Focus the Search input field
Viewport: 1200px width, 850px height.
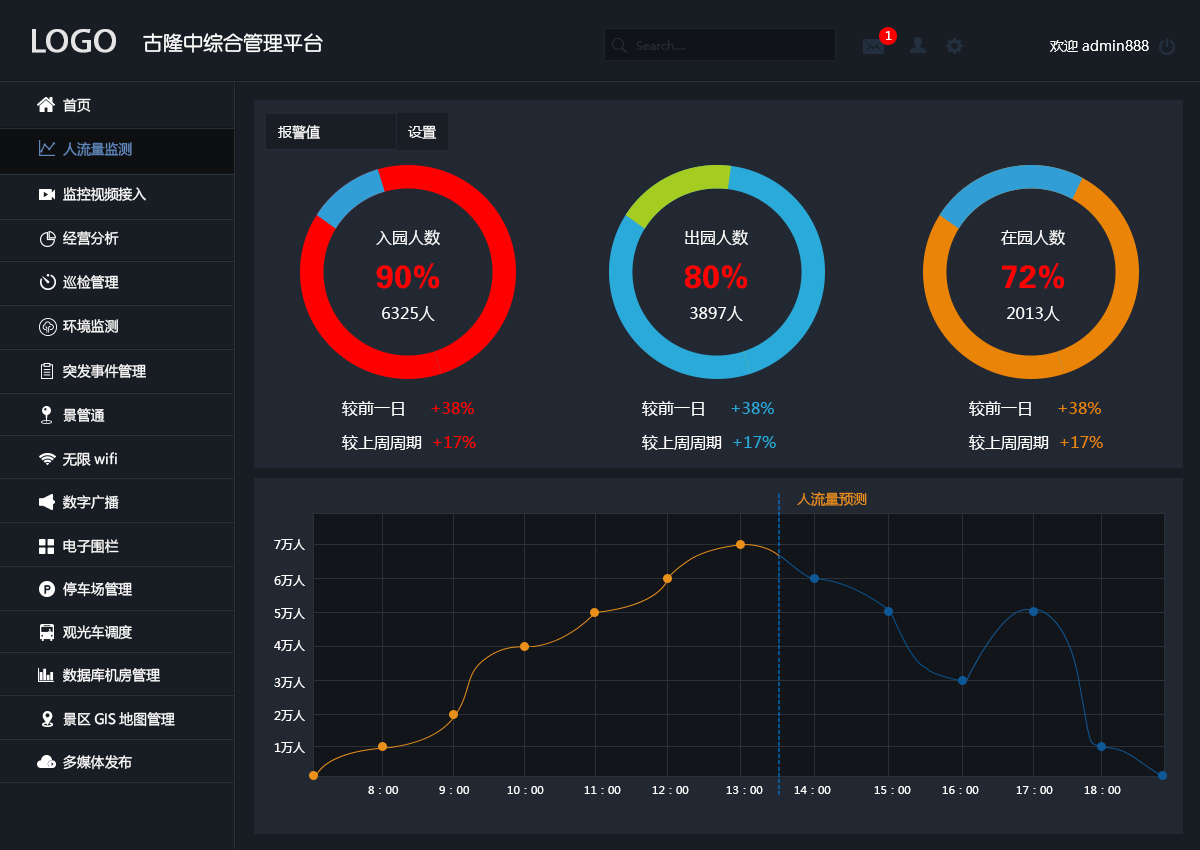(730, 45)
